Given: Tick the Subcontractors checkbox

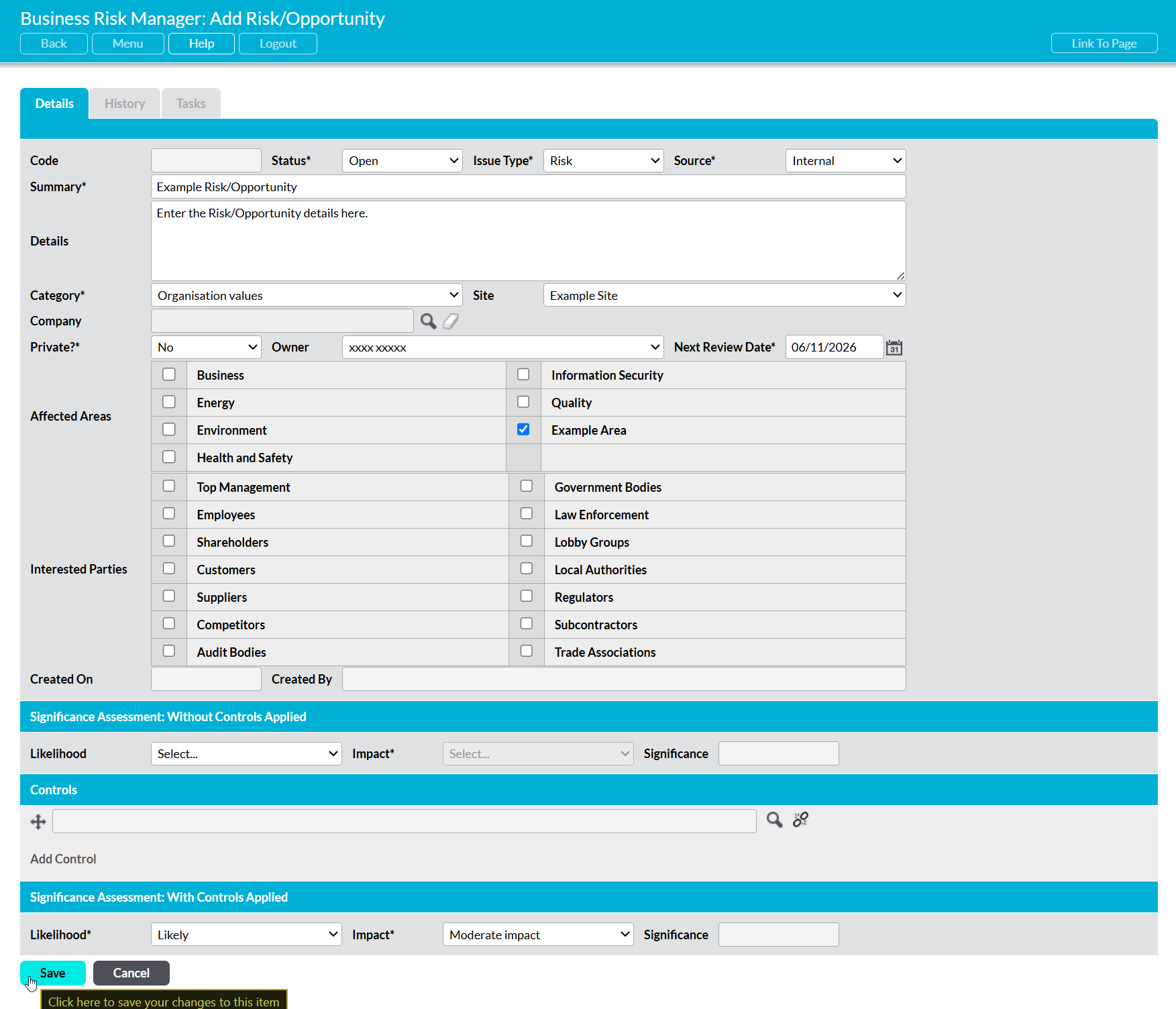Looking at the screenshot, I should 527,623.
